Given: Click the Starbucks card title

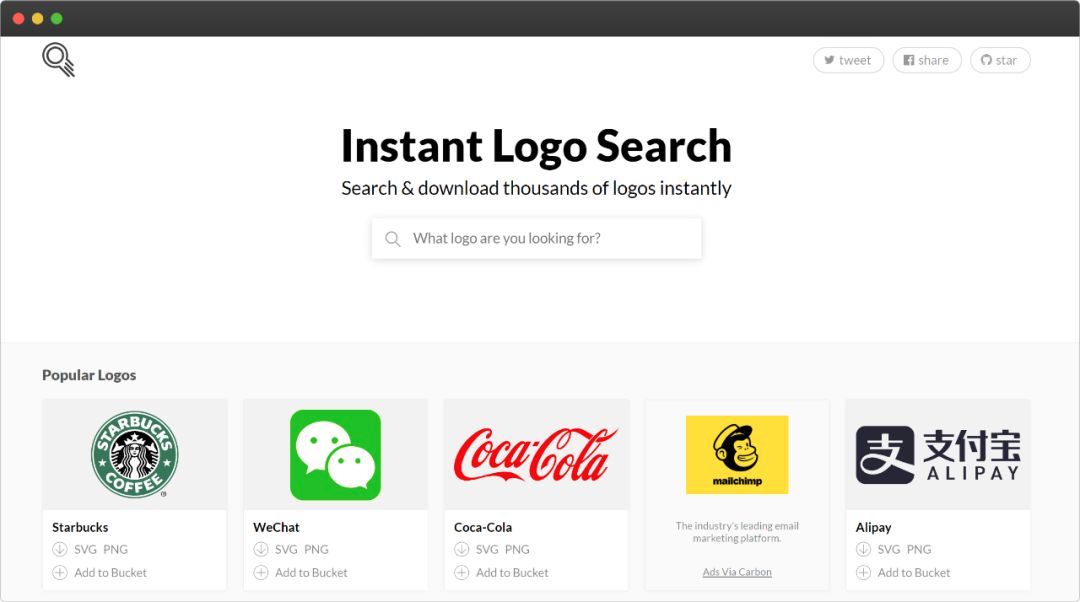Looking at the screenshot, I should point(80,527).
